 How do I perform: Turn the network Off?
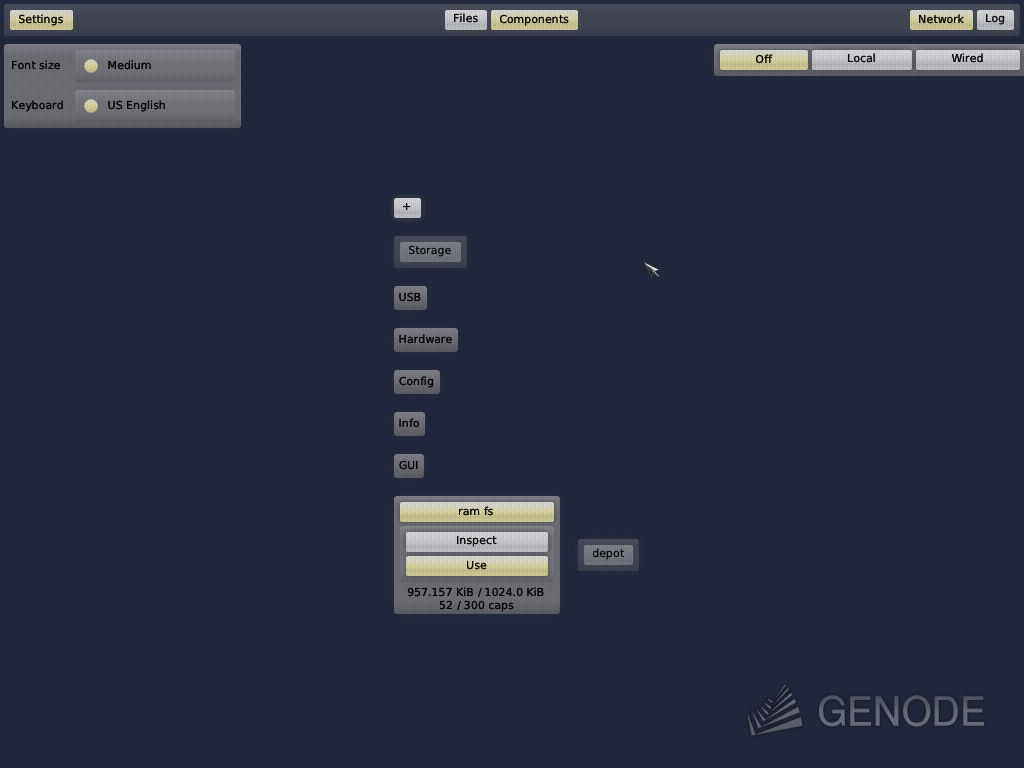coord(763,59)
